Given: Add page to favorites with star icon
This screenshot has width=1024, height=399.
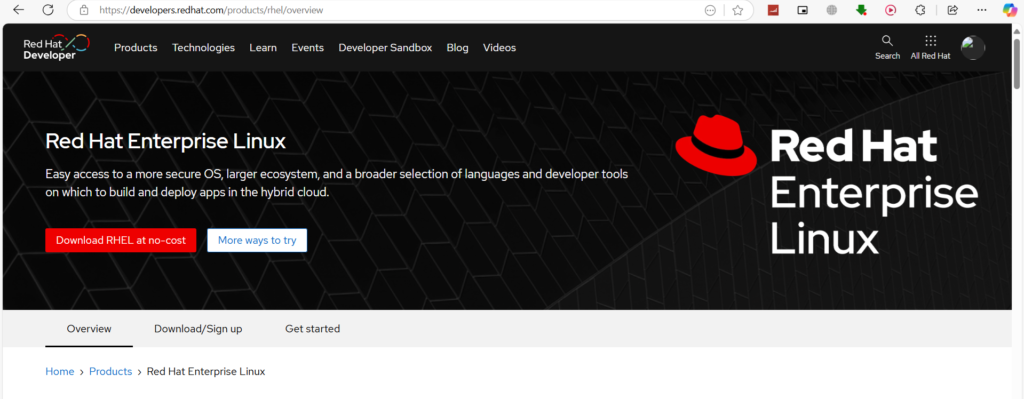Looking at the screenshot, I should pyautogui.click(x=737, y=10).
